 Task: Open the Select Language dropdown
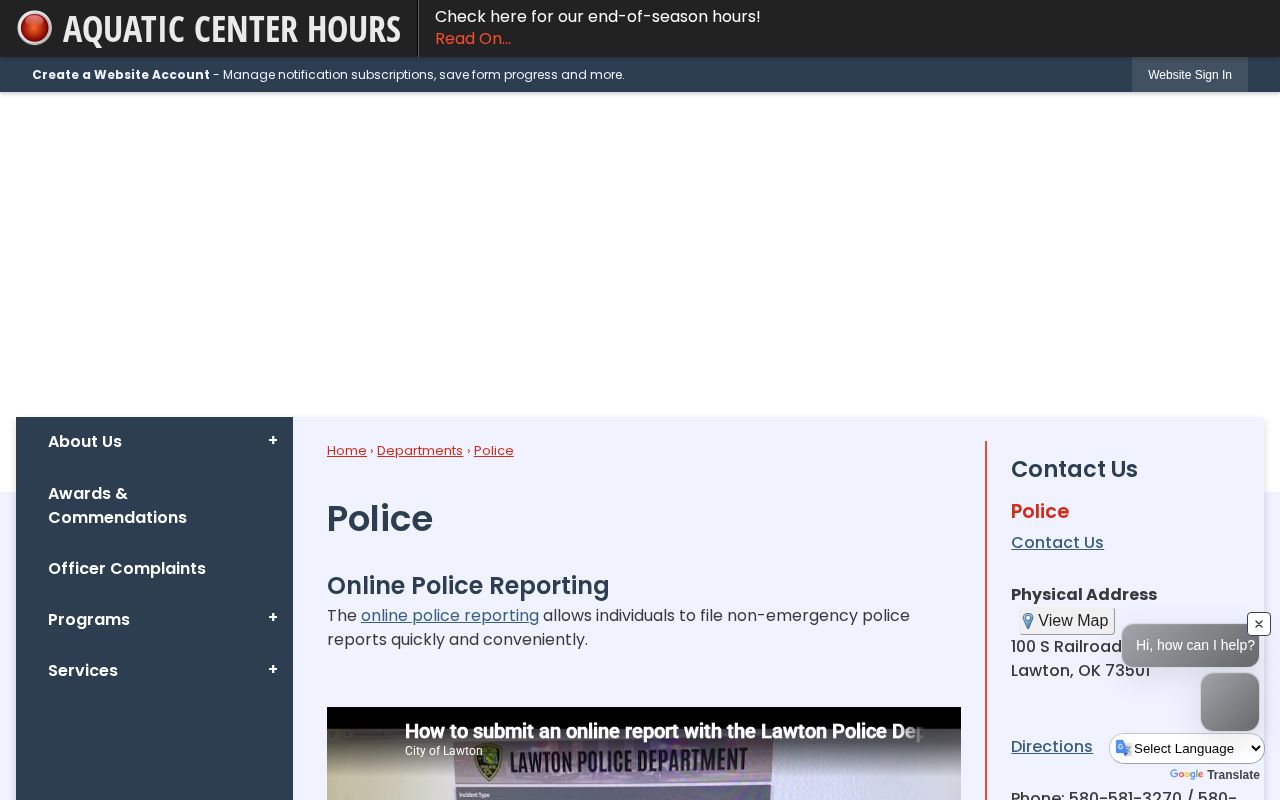click(x=1187, y=748)
